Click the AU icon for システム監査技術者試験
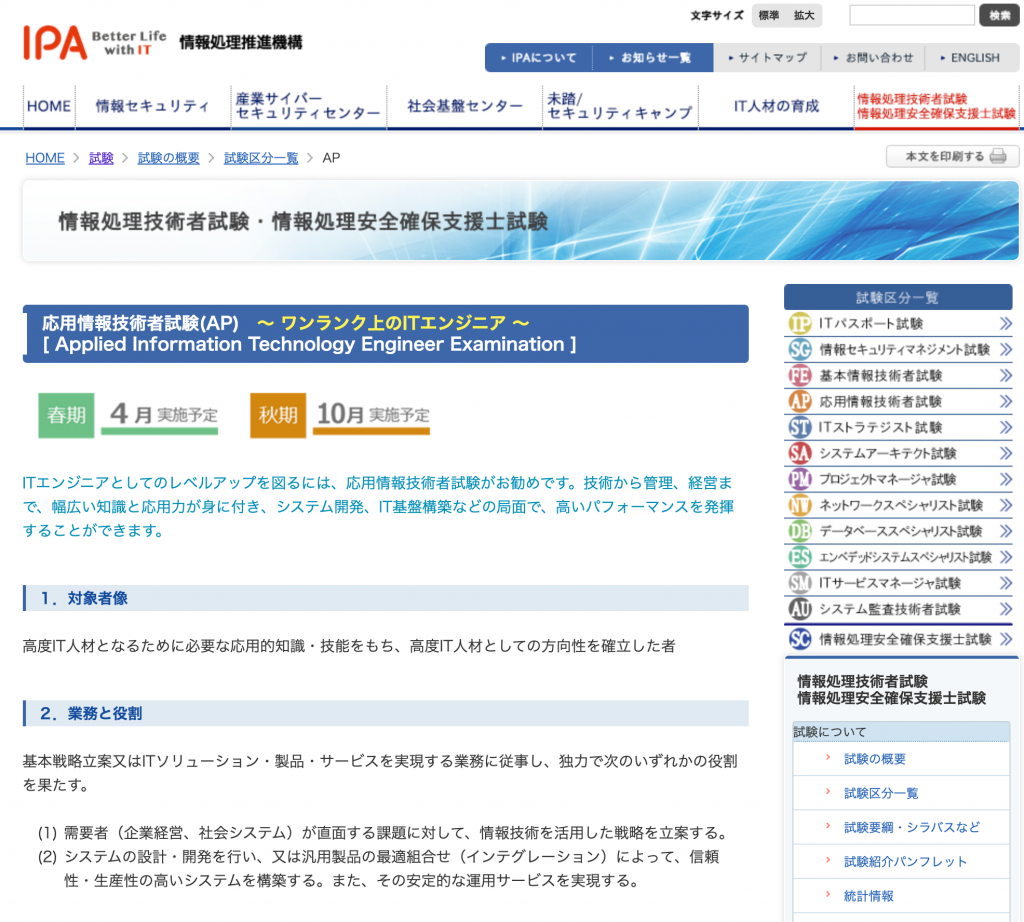The image size is (1024, 922). point(800,609)
